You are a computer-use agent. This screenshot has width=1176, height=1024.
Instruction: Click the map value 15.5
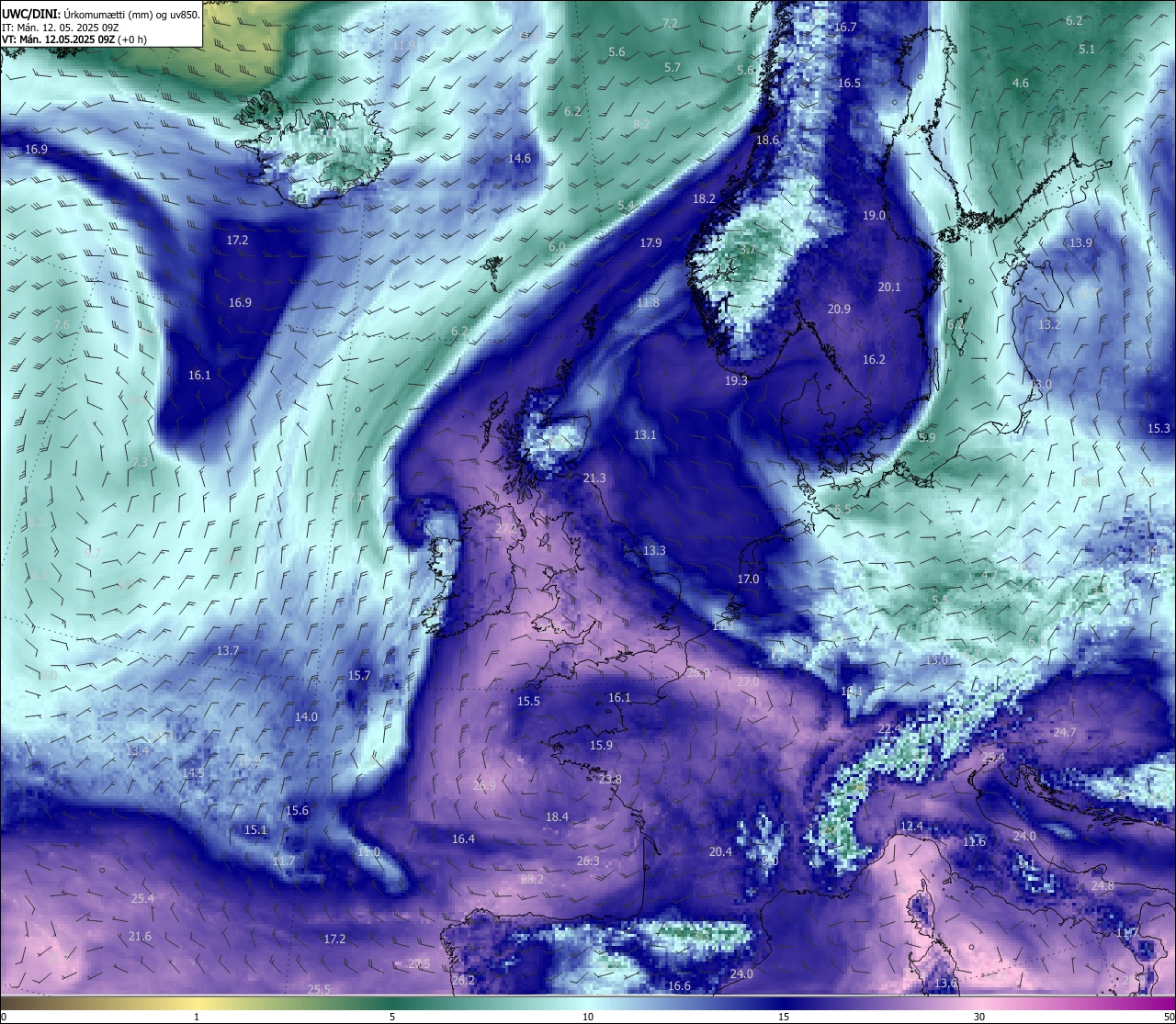coord(528,701)
